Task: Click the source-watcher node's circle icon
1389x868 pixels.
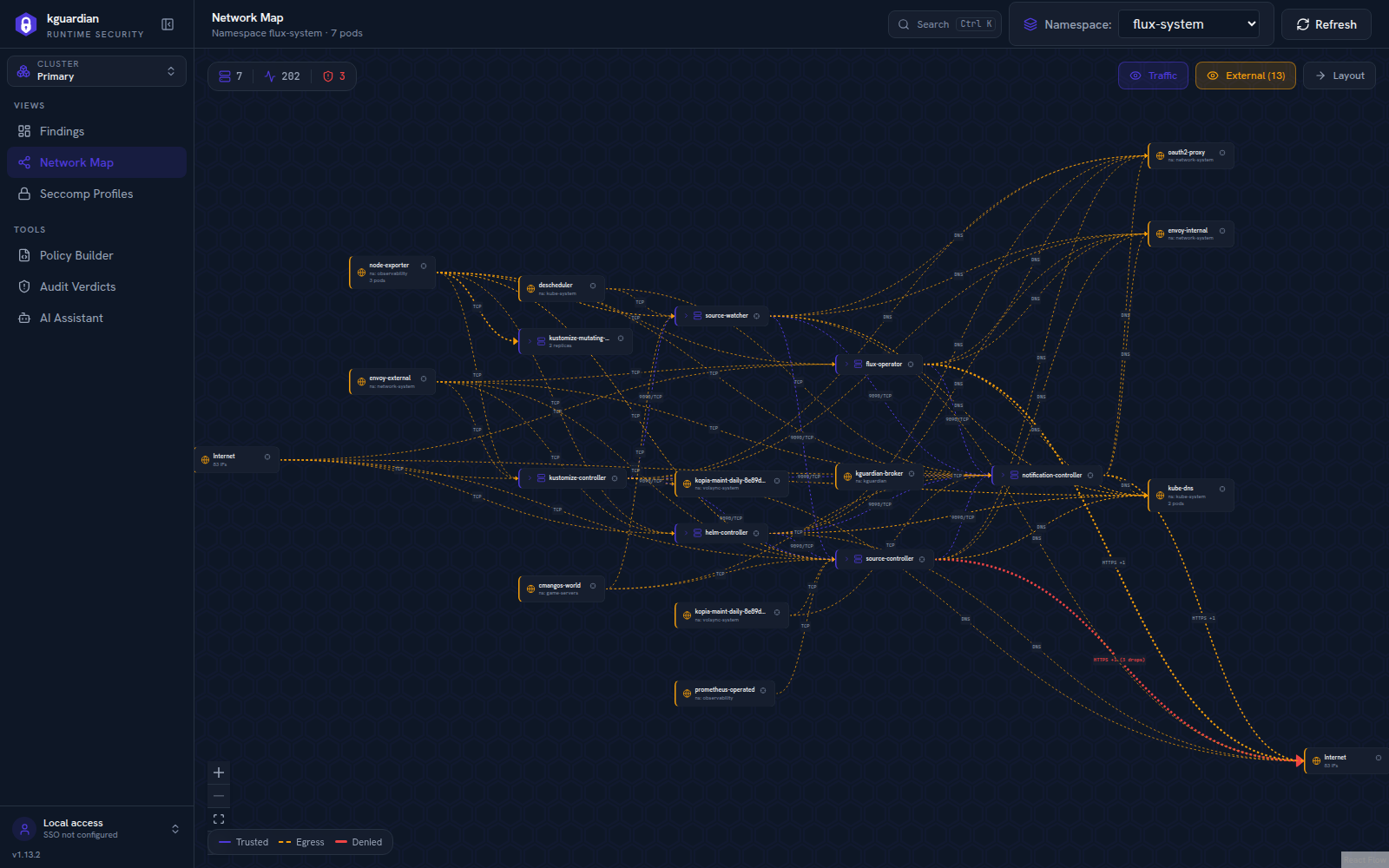Action: pos(756,316)
